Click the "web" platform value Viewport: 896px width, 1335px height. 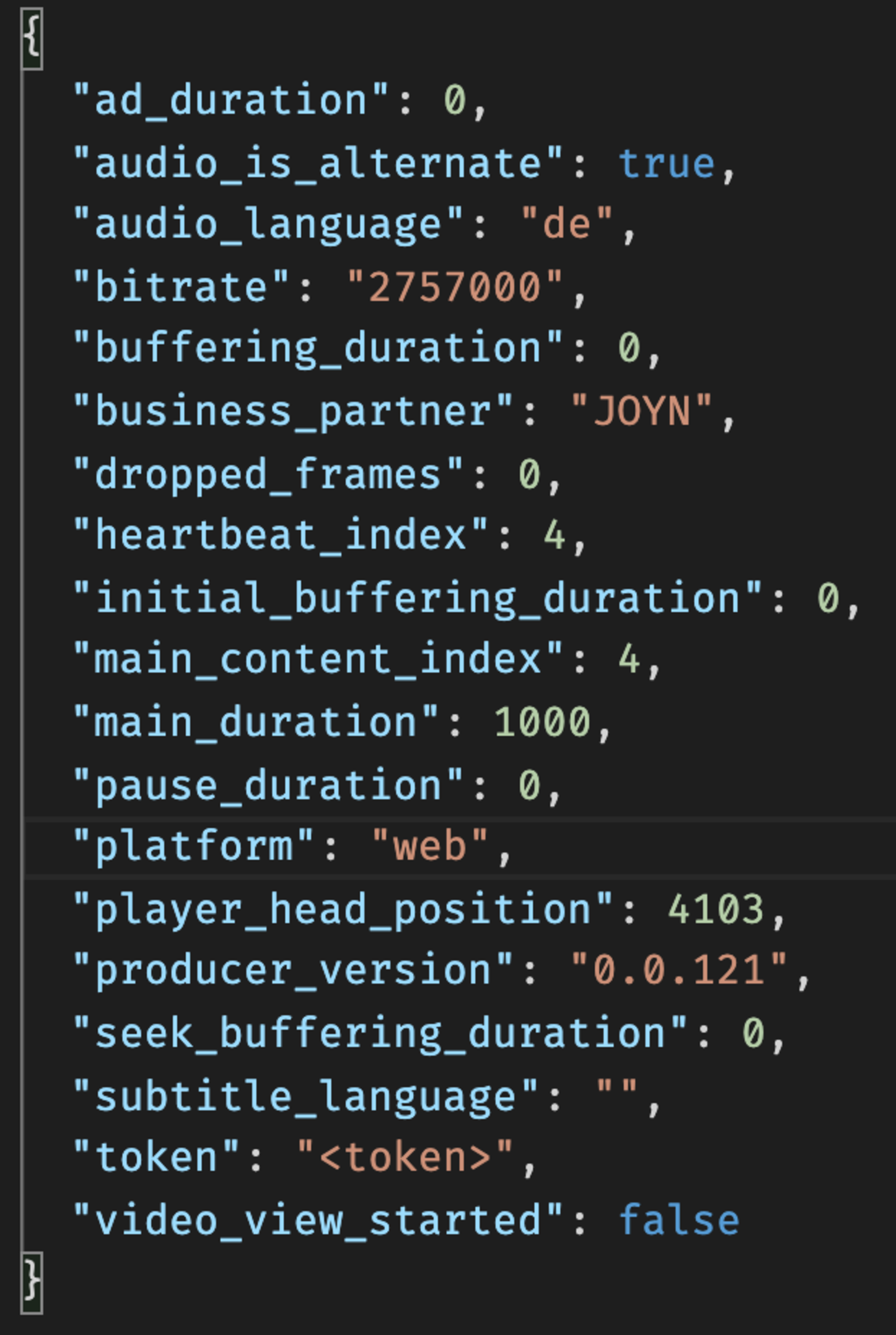(430, 846)
